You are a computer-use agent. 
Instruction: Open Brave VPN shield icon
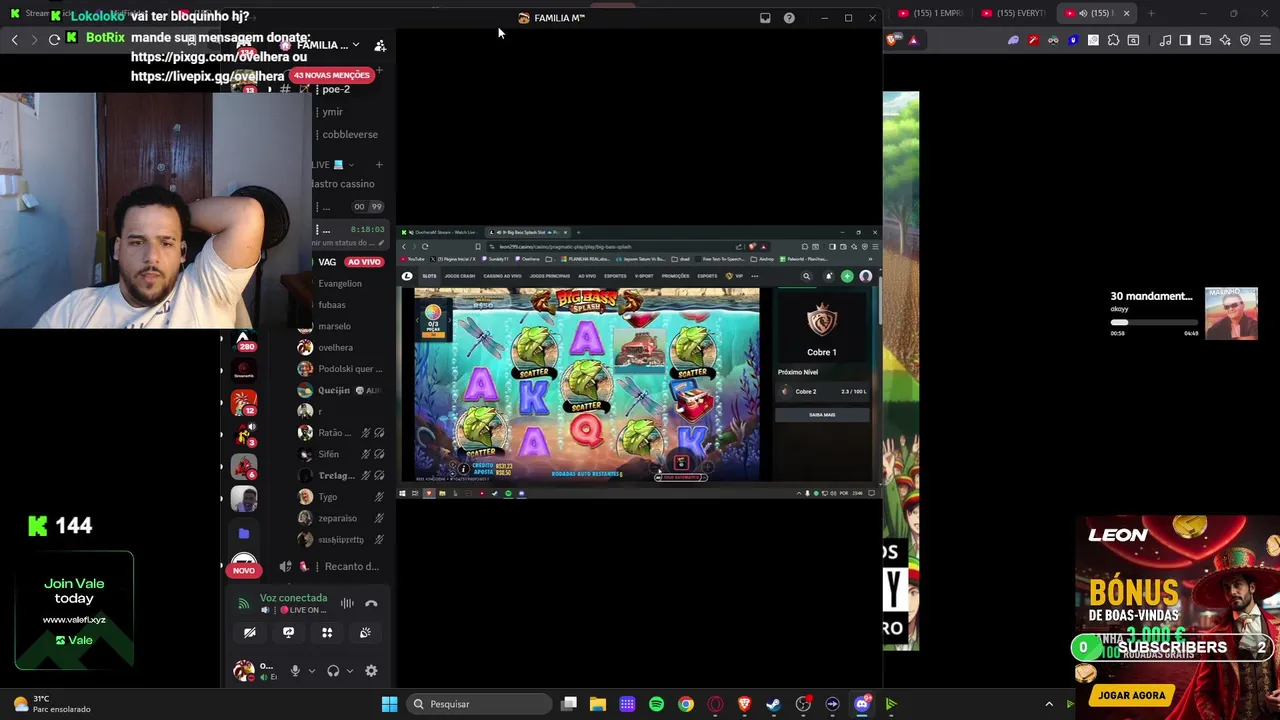point(1245,40)
